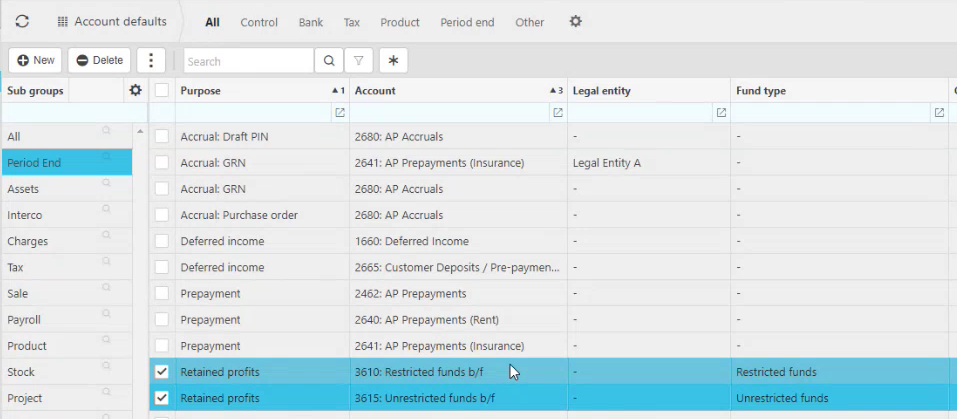Click search icon beside Sale sub group
Viewport: 957px width, 419px height.
(x=106, y=287)
